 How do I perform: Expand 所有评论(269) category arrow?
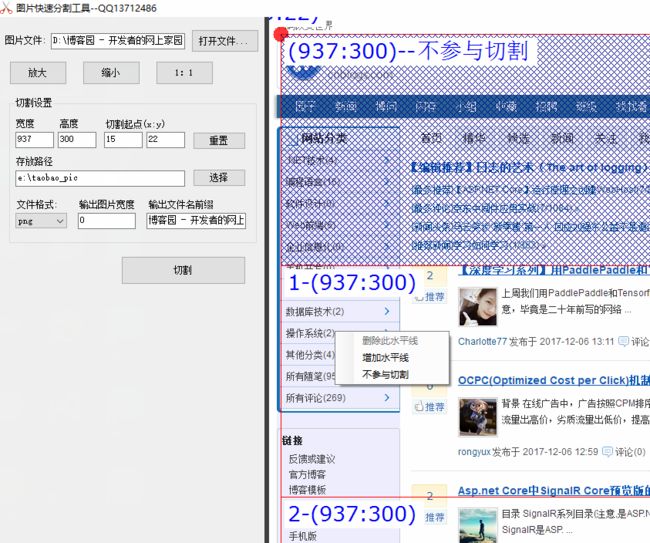(387, 398)
